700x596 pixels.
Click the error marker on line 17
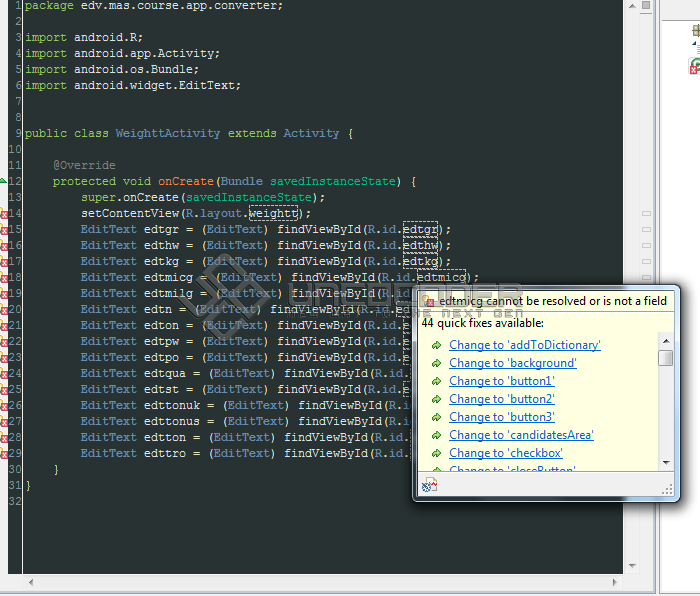[4, 262]
